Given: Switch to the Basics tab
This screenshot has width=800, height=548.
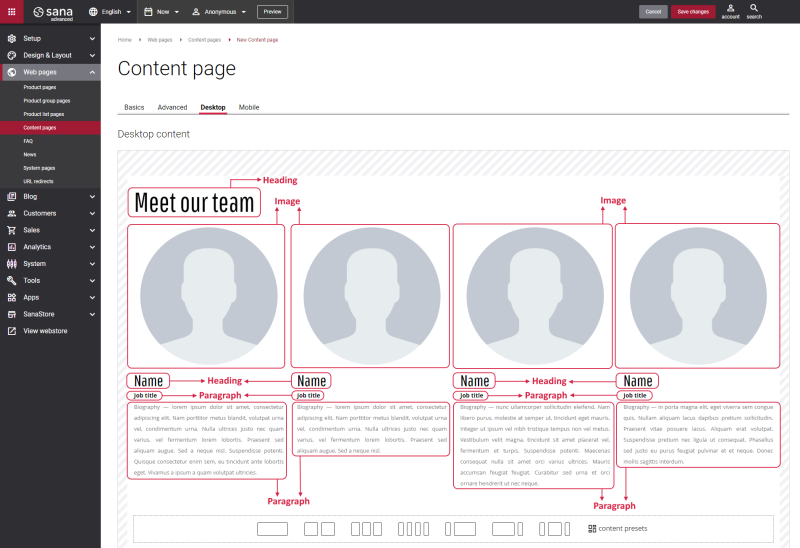Looking at the screenshot, I should click(134, 107).
